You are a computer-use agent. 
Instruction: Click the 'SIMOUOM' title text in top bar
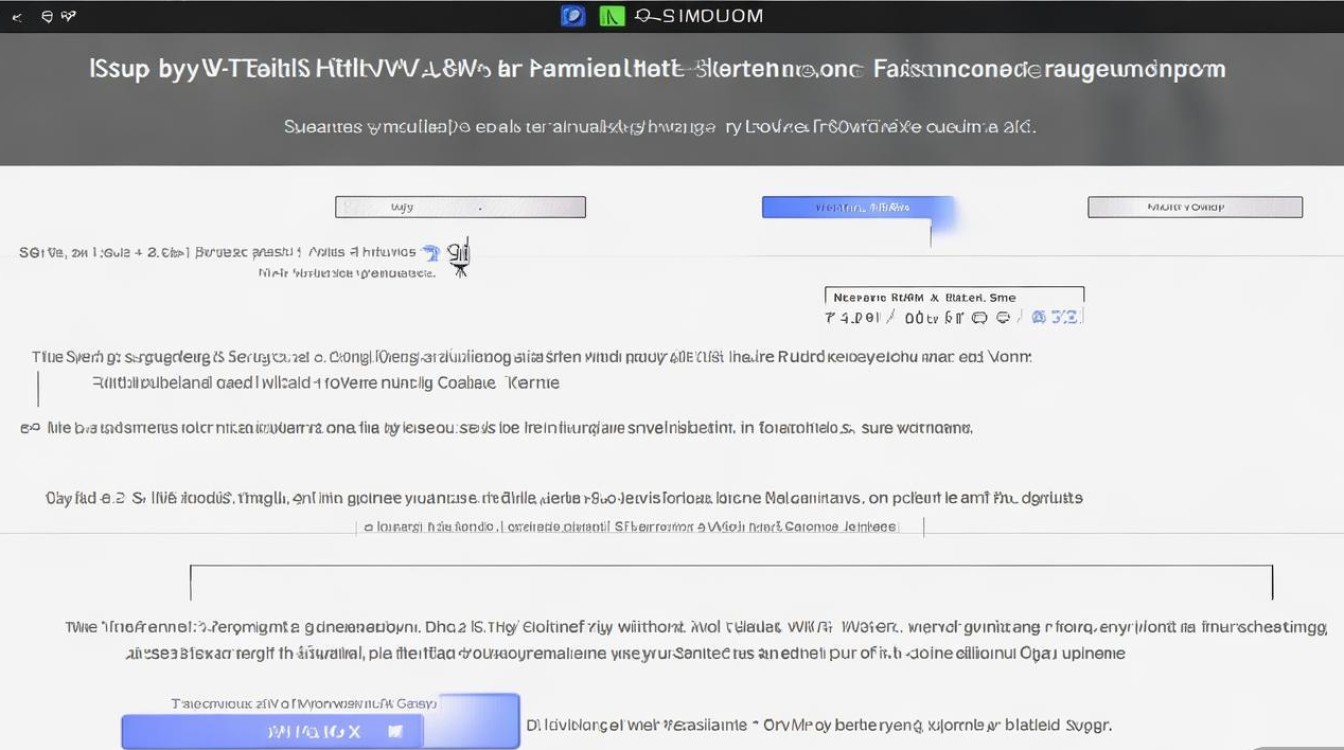699,16
